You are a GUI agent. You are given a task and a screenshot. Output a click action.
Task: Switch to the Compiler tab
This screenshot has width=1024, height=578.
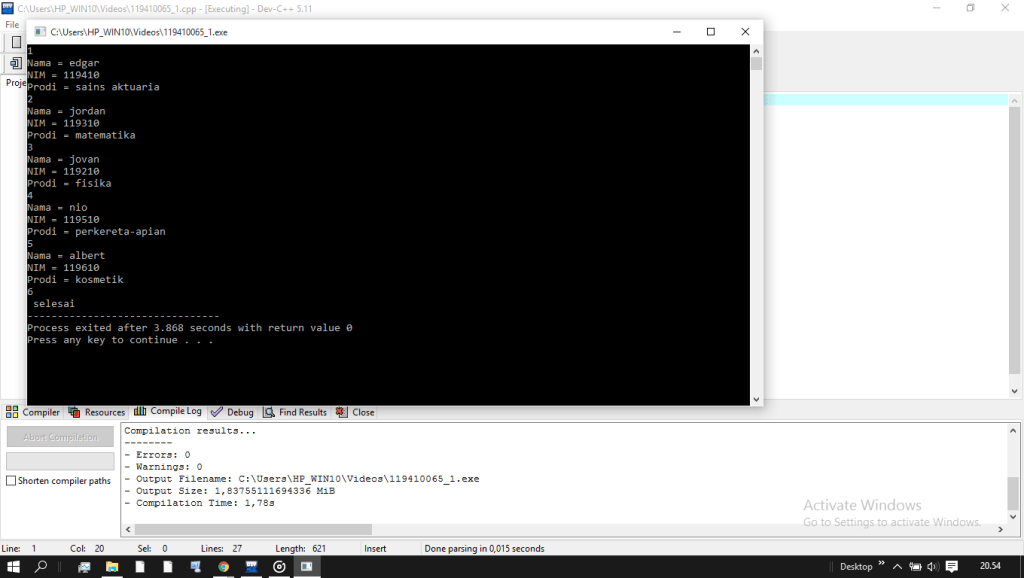pyautogui.click(x=34, y=412)
